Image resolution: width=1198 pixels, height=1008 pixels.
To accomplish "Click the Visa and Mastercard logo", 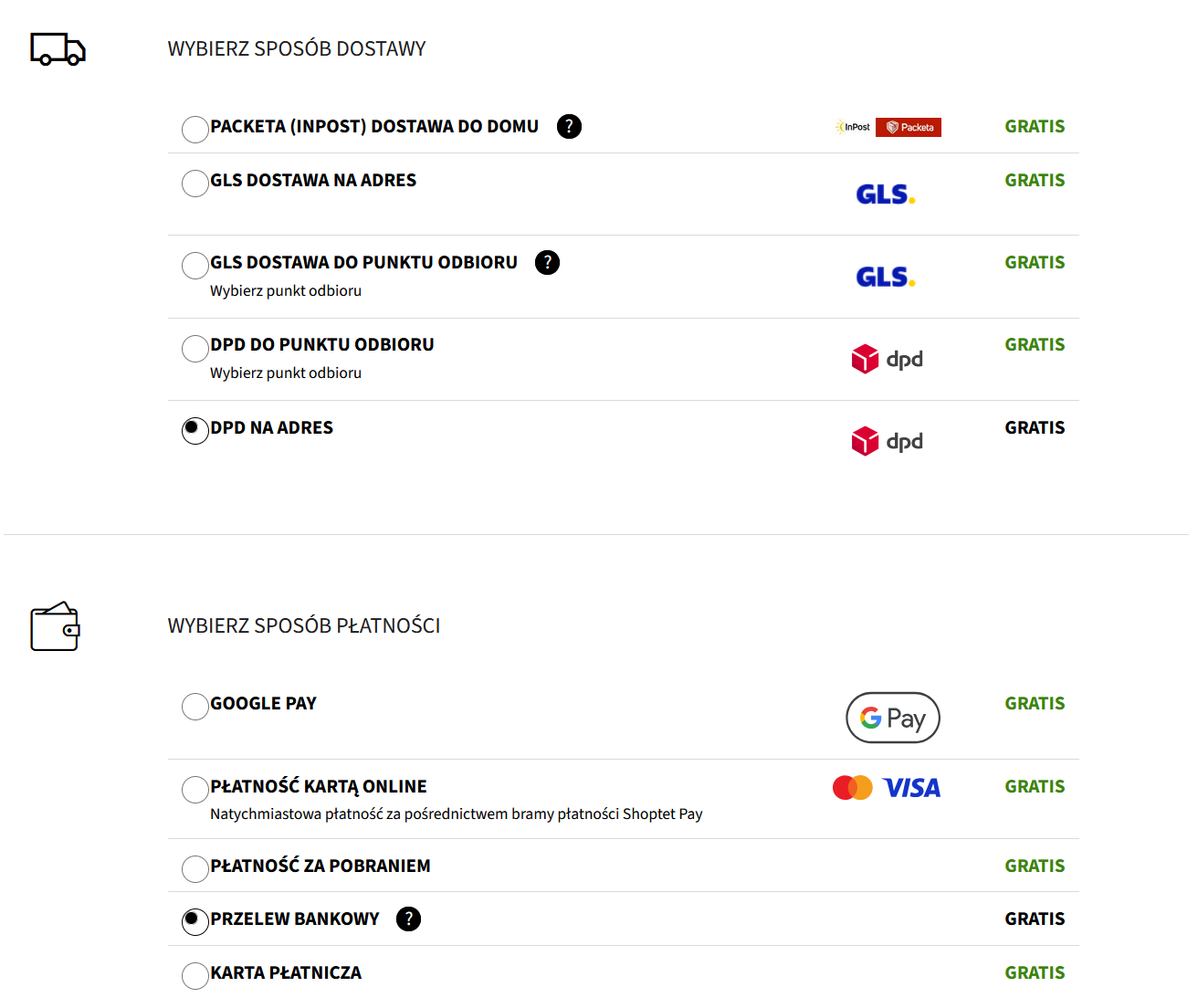I will pos(886,787).
